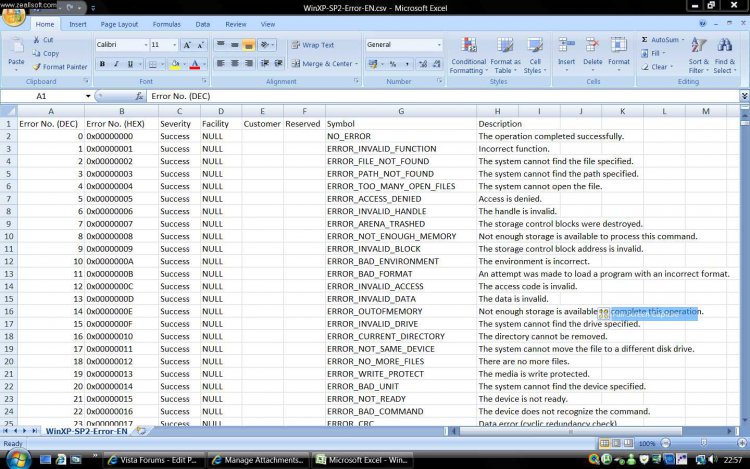Viewport: 750px width, 469px height.
Task: Decrease indent icon
Action: tap(265, 64)
